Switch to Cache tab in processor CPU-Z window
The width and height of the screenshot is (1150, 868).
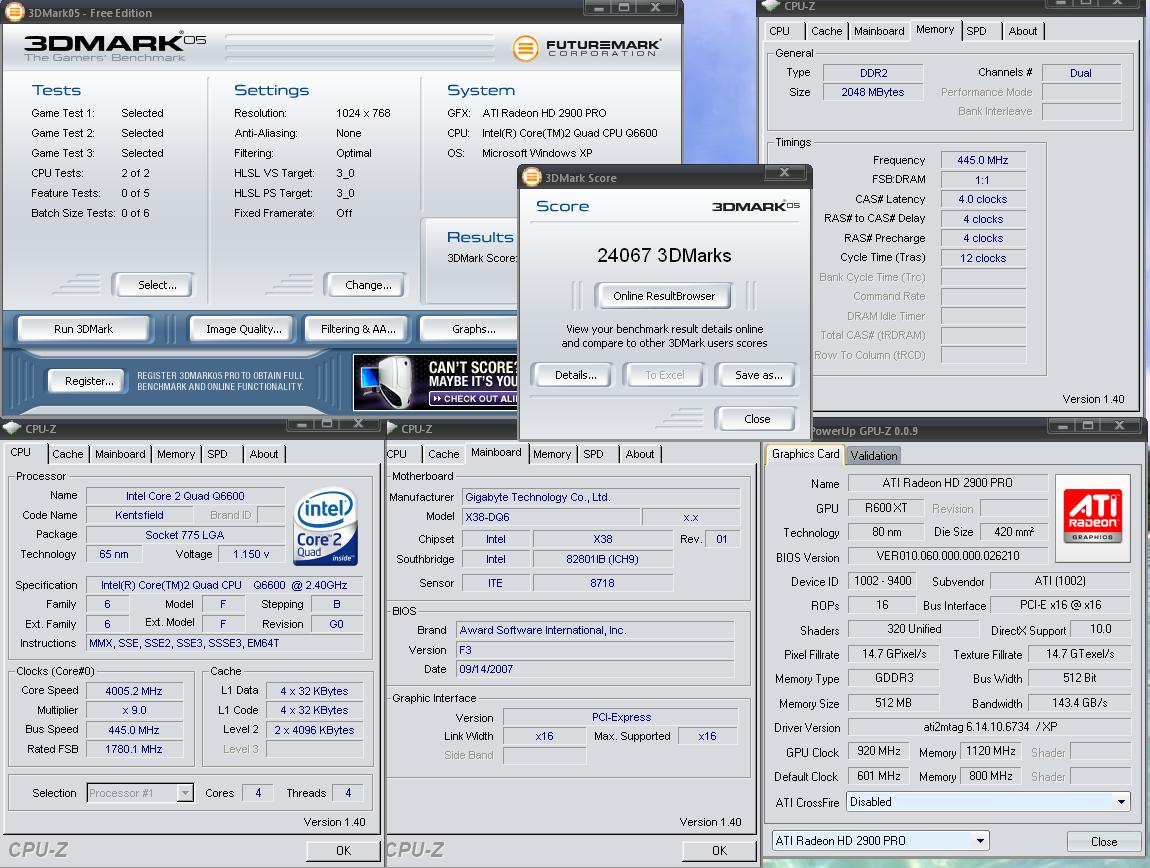click(67, 454)
